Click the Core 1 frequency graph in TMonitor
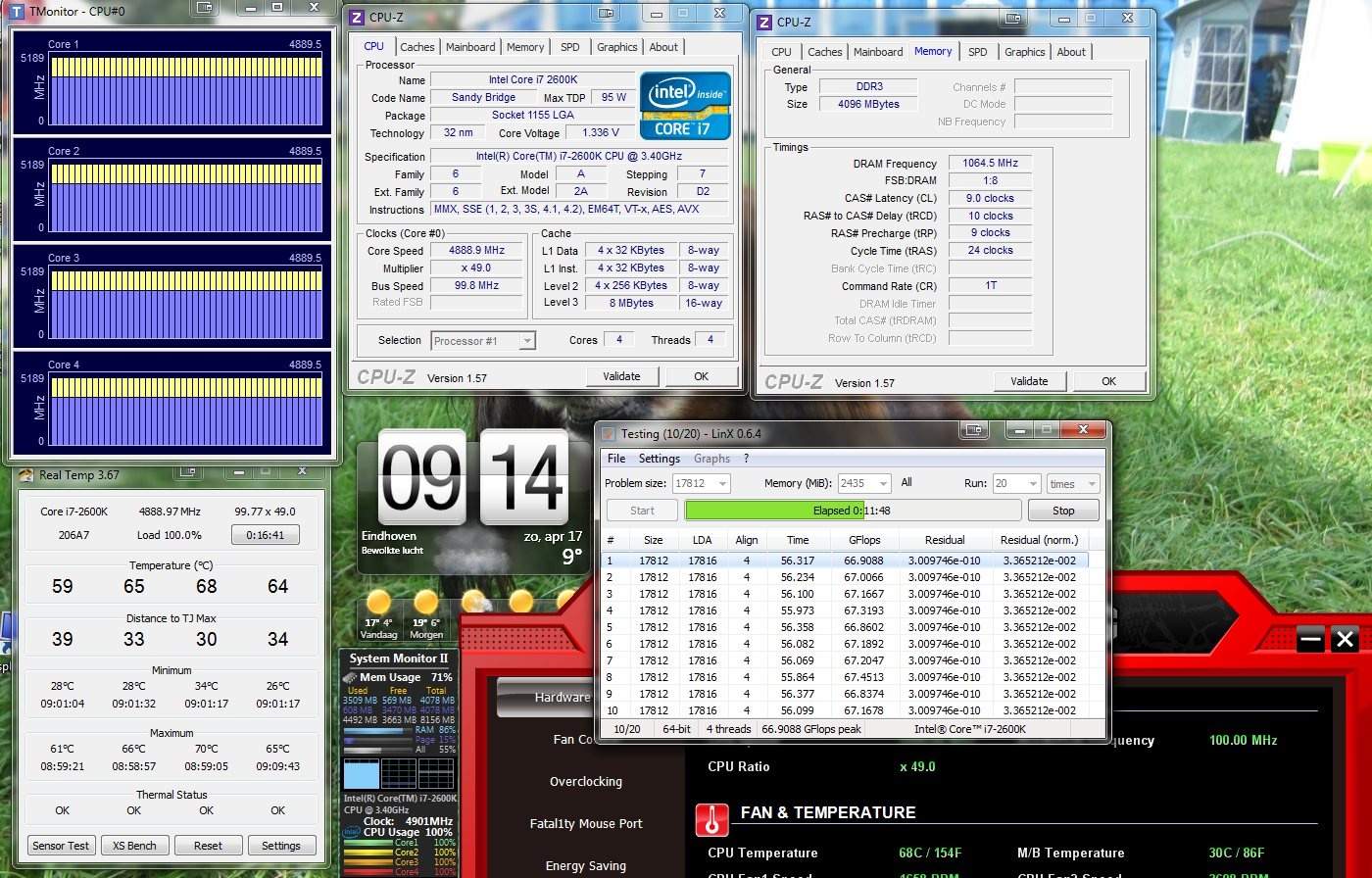This screenshot has width=1372, height=878. (x=186, y=90)
